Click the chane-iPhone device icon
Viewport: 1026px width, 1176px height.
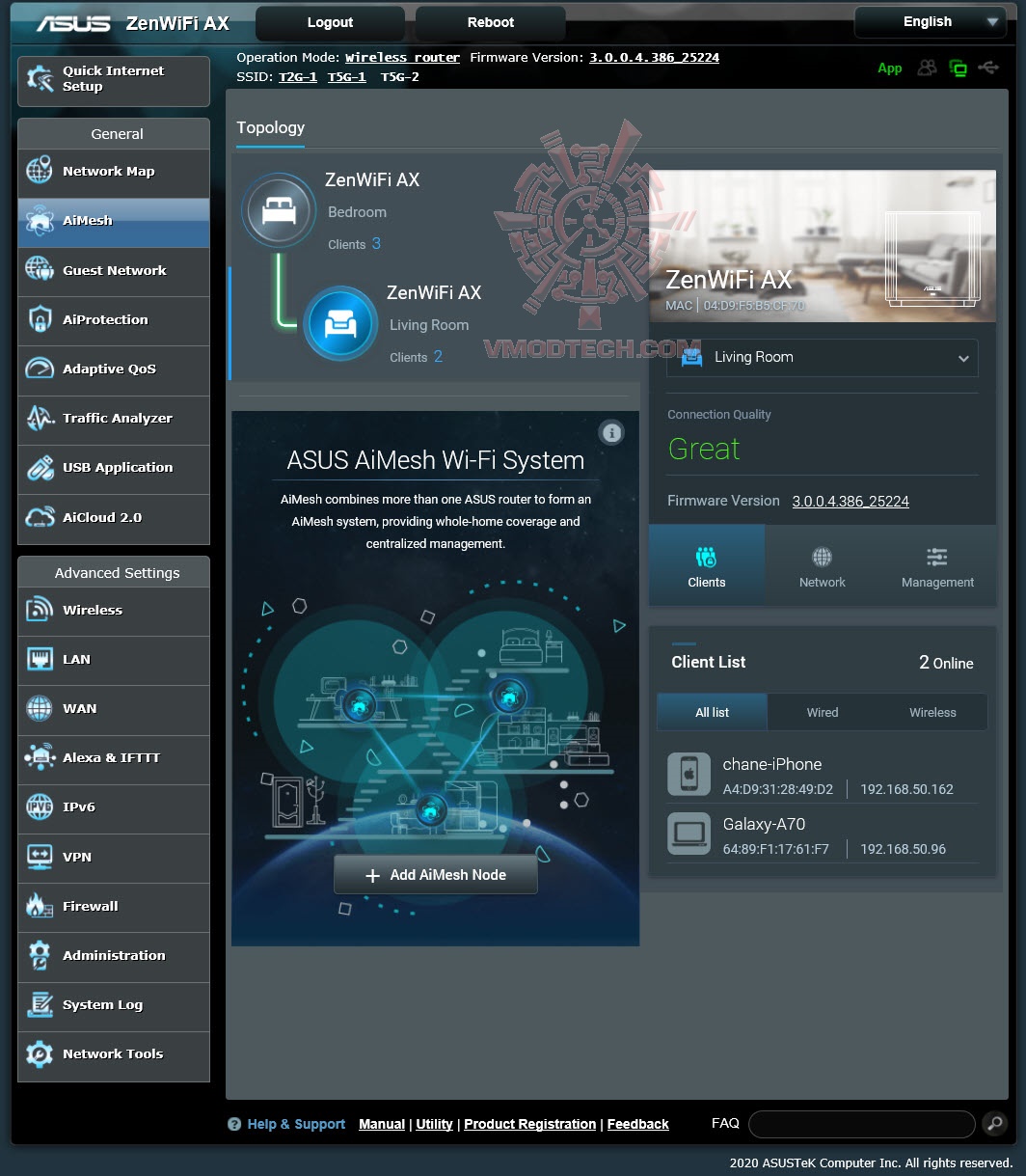[688, 775]
